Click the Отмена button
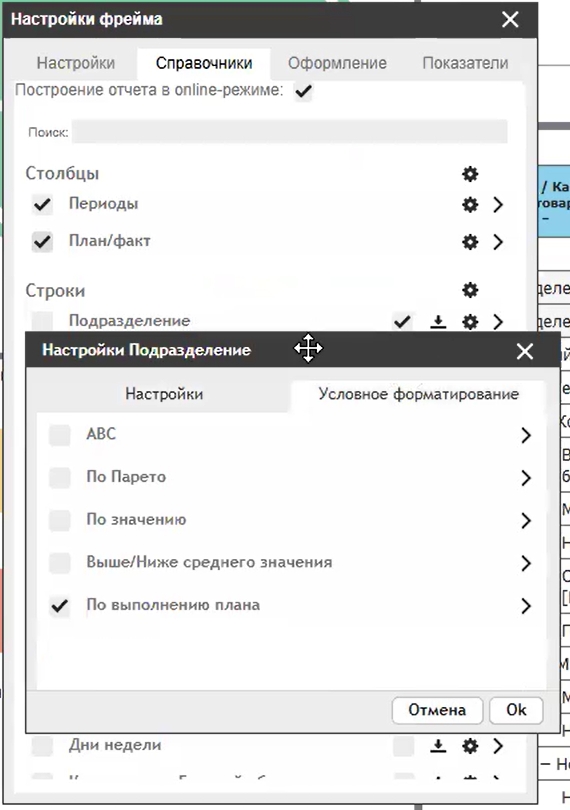570x810 pixels. click(437, 710)
